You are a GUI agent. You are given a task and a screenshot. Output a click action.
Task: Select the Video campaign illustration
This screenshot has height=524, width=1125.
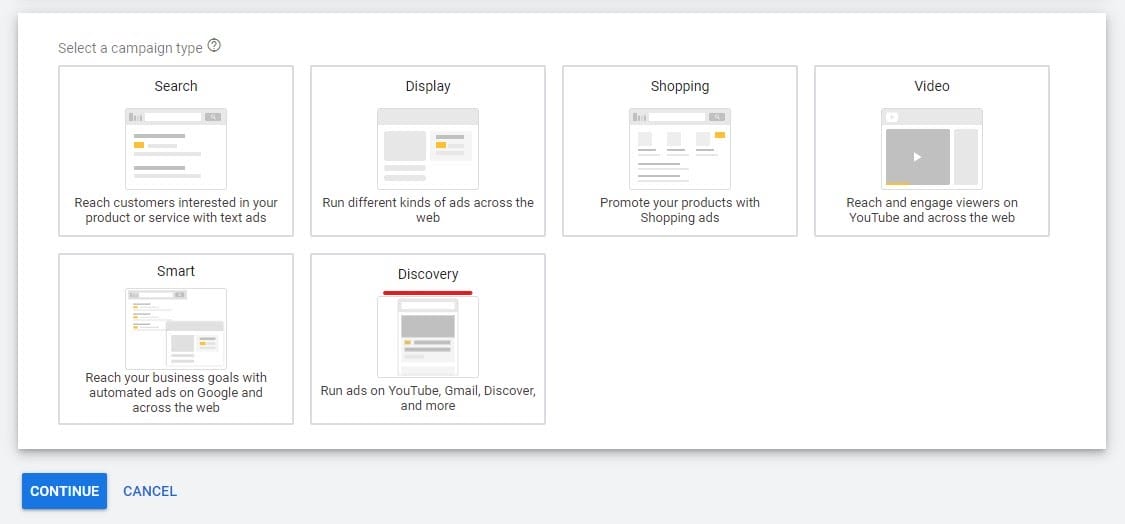pyautogui.click(x=931, y=149)
